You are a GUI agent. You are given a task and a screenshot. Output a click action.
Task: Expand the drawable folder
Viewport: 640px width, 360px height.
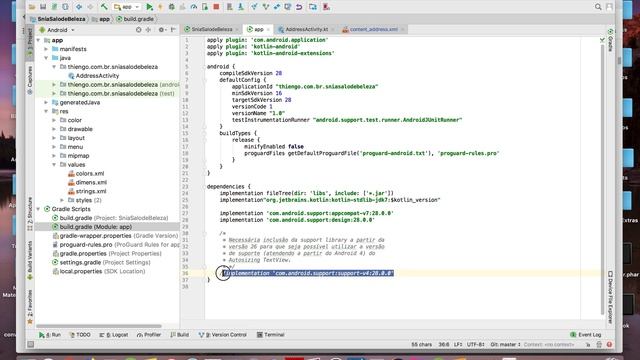pyautogui.click(x=54, y=129)
